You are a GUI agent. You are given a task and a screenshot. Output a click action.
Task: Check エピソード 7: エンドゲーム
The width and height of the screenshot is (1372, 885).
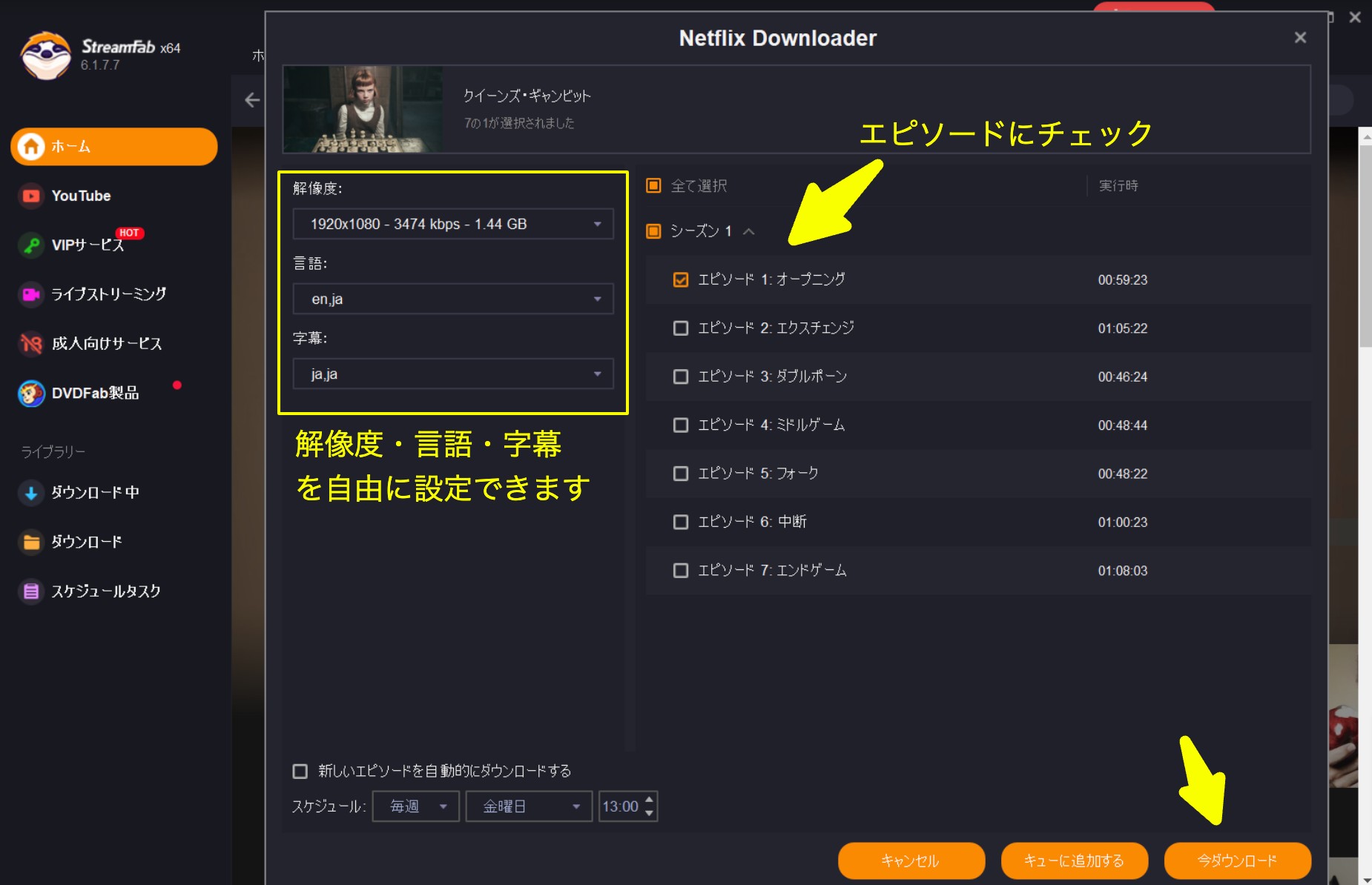click(680, 571)
